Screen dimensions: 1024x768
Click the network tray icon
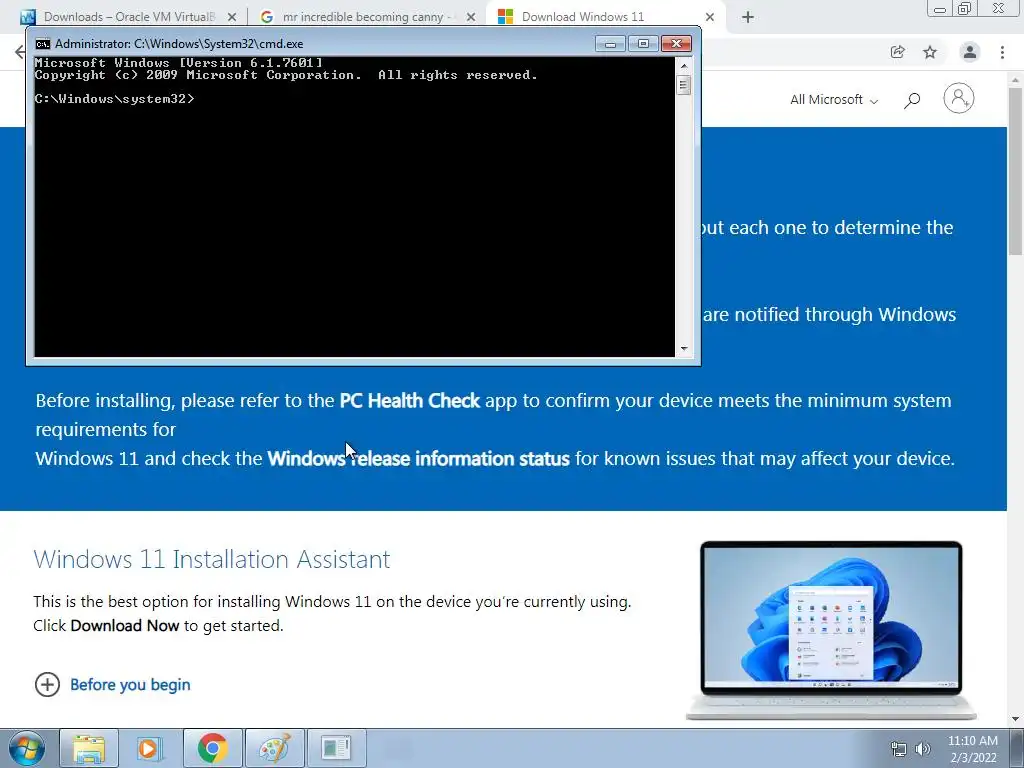[x=899, y=749]
